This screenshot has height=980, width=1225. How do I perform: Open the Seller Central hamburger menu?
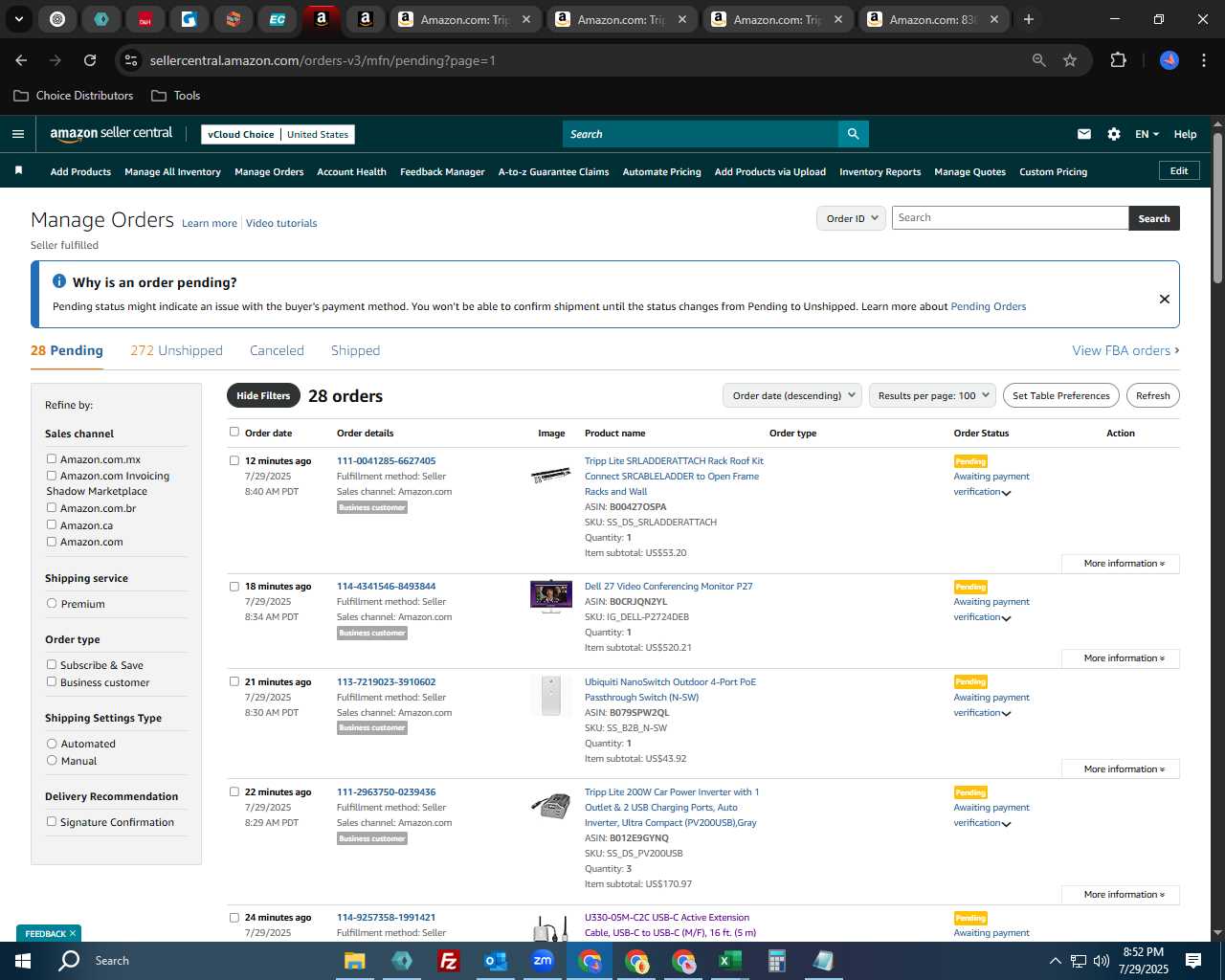[17, 134]
